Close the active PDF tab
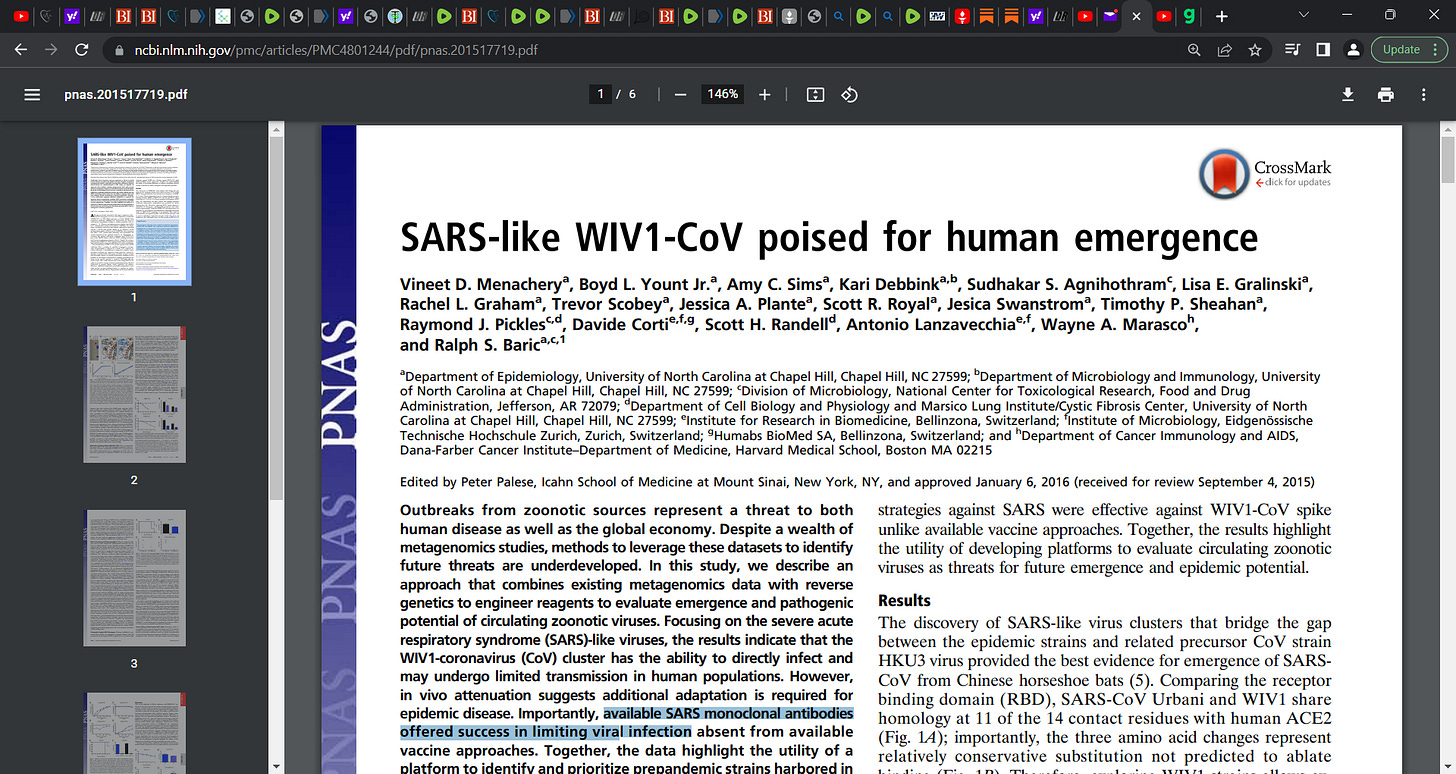Screen dimensions: 1456x774 pos(1136,16)
